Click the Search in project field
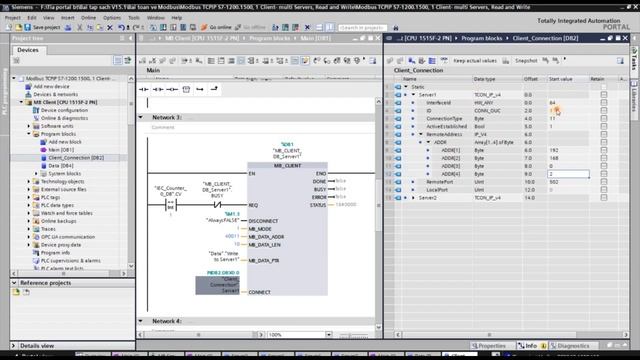 tap(362, 28)
